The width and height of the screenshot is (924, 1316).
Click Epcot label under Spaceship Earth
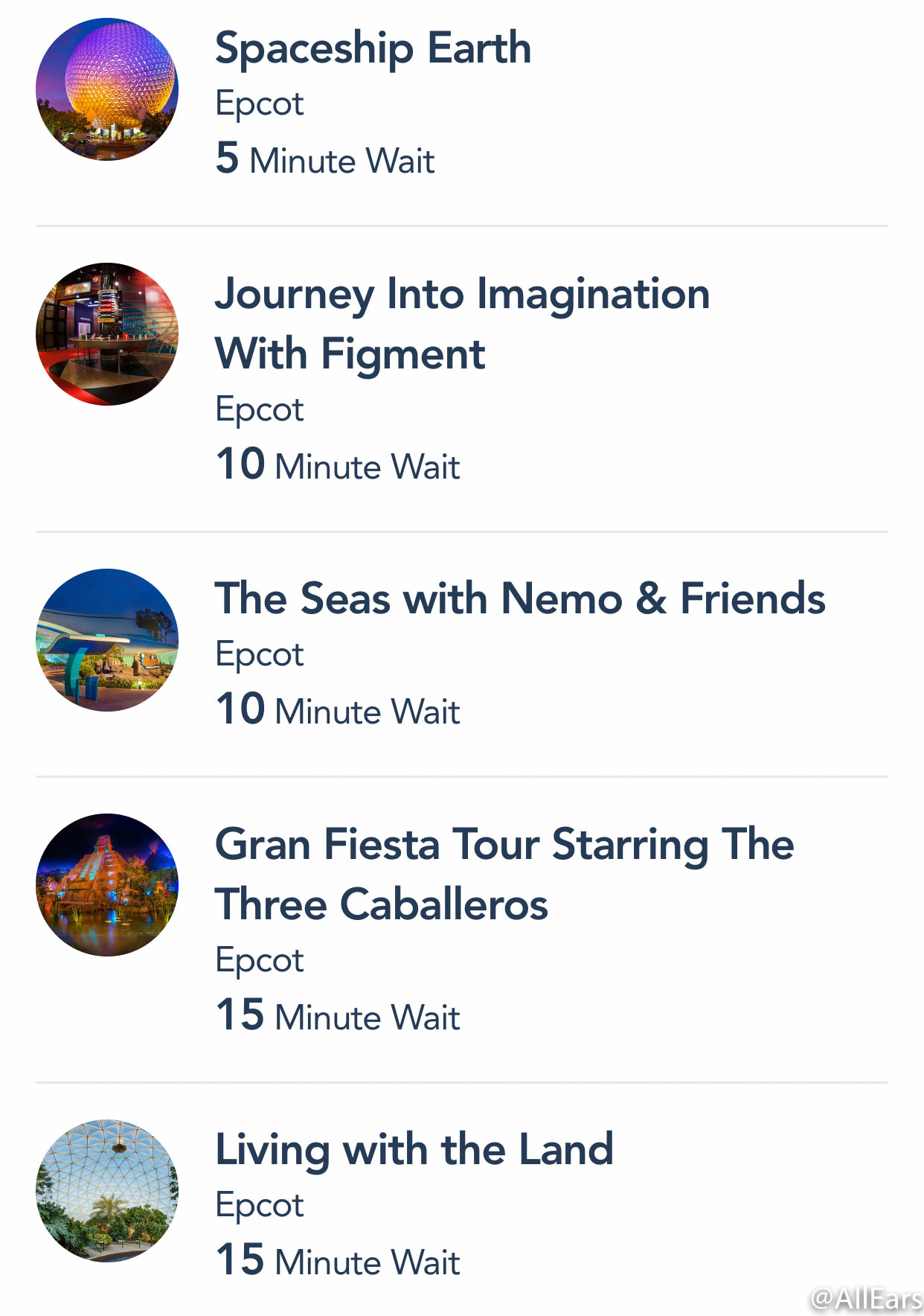(260, 104)
